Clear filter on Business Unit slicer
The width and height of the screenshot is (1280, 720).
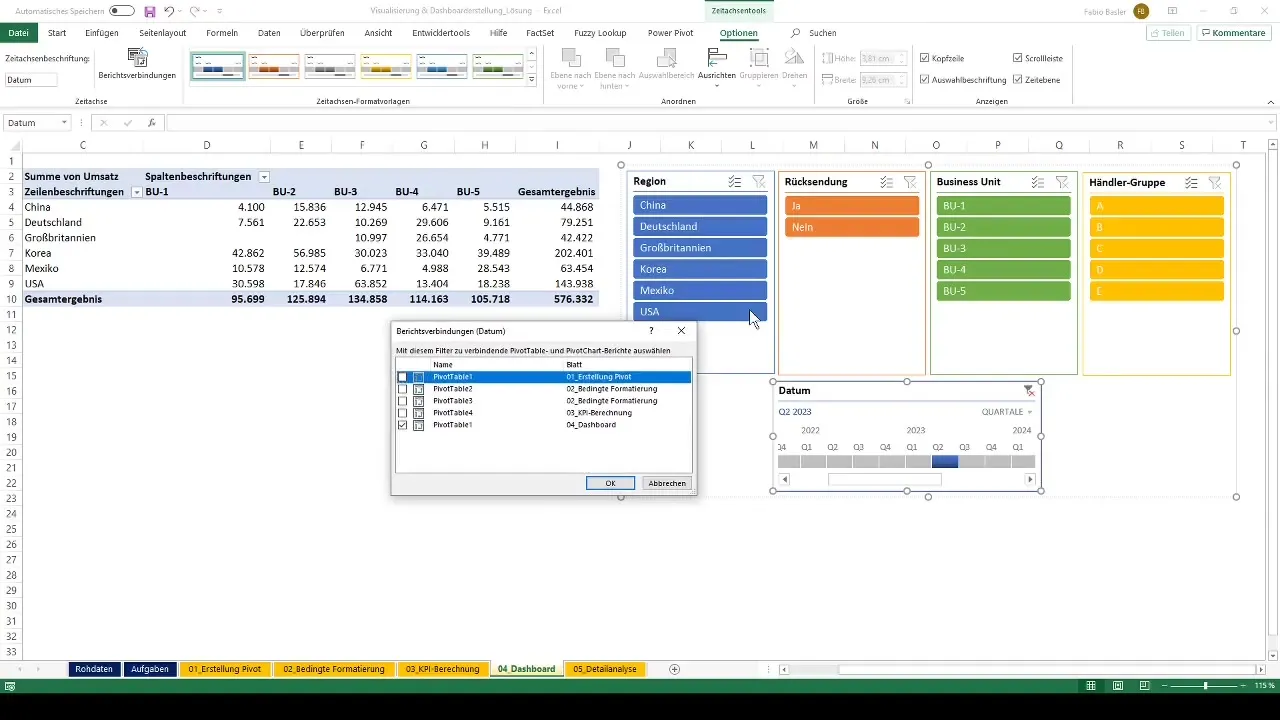[1062, 182]
